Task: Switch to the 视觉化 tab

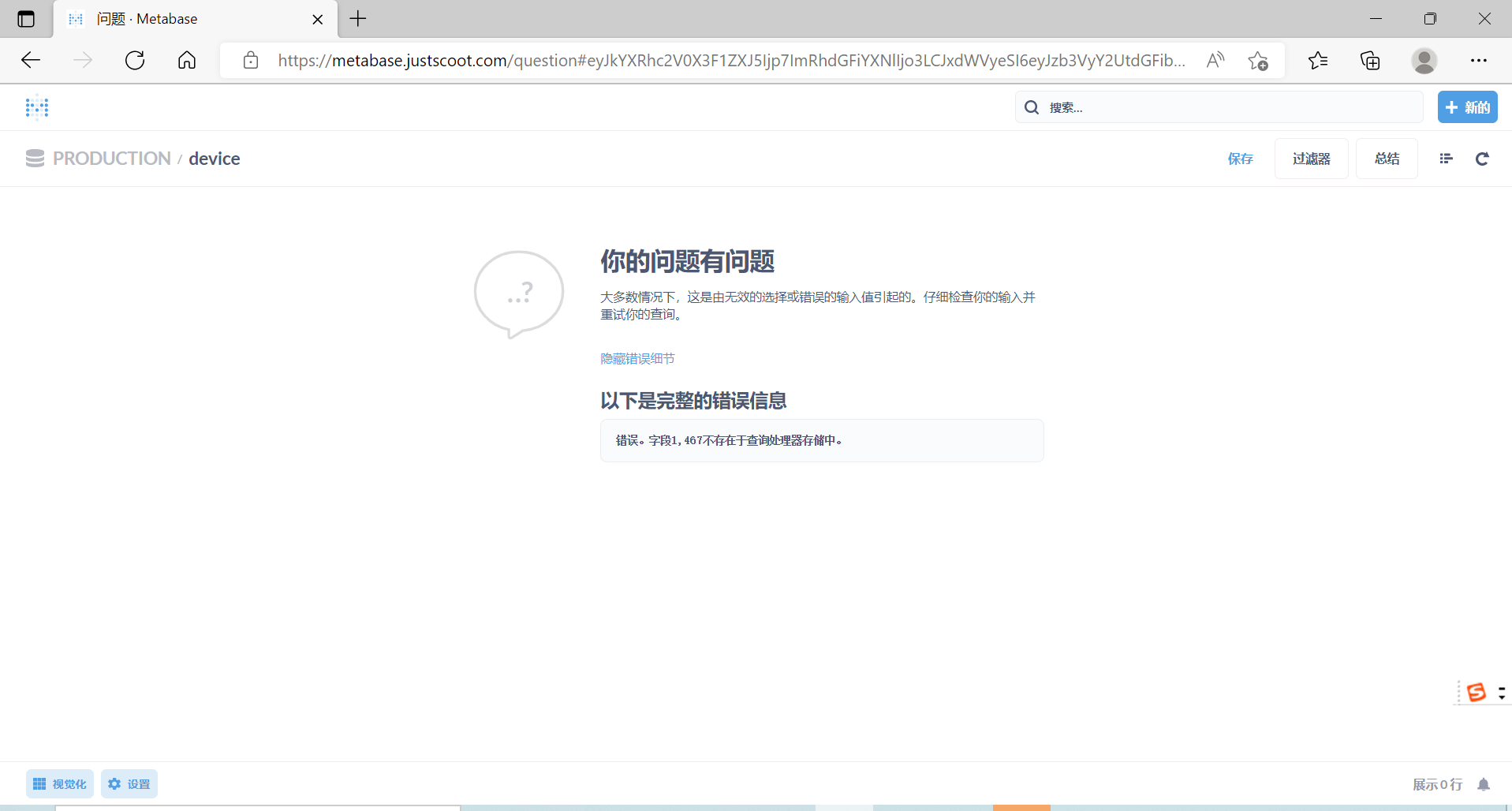Action: pyautogui.click(x=59, y=783)
